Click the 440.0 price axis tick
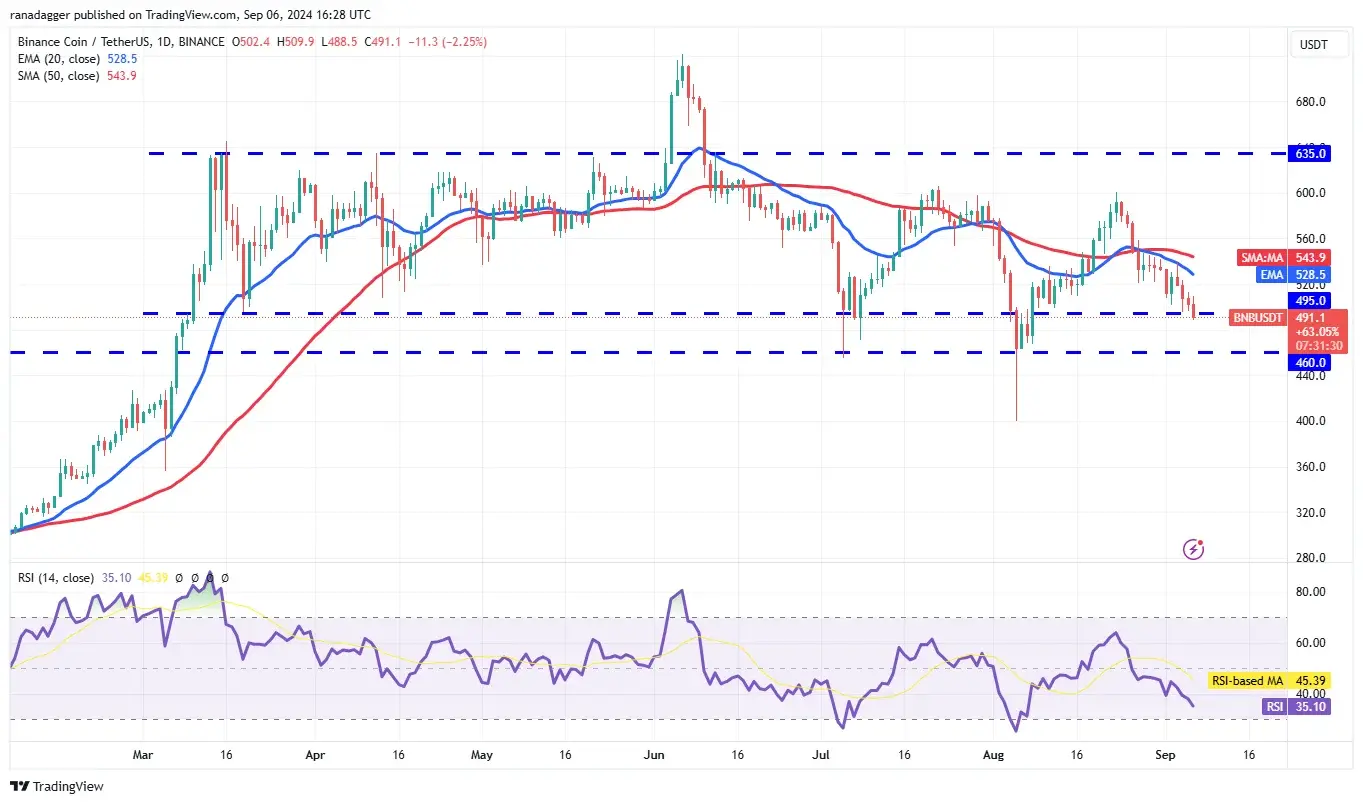Image resolution: width=1363 pixels, height=804 pixels. [1311, 375]
